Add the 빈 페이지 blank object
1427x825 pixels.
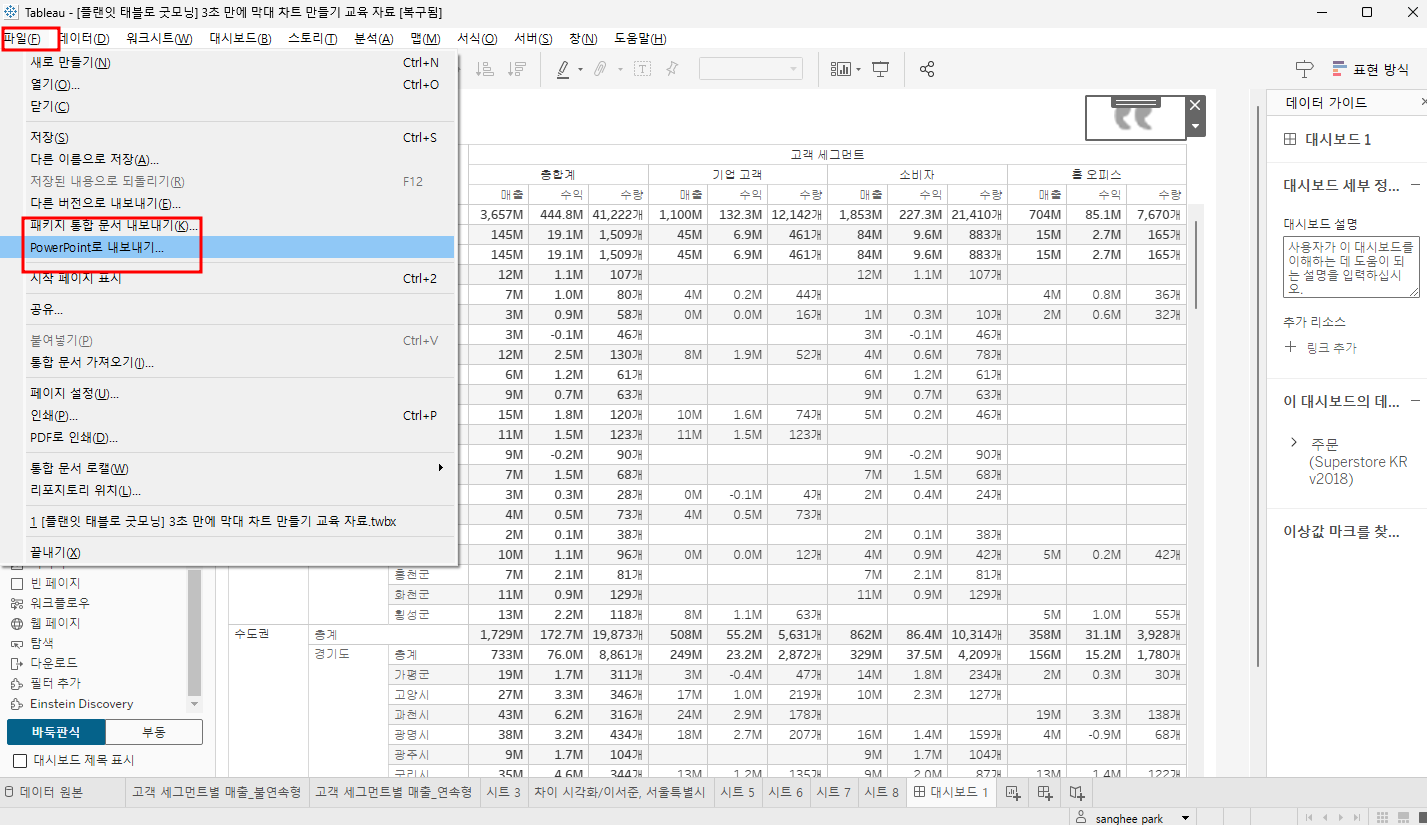pyautogui.click(x=45, y=583)
